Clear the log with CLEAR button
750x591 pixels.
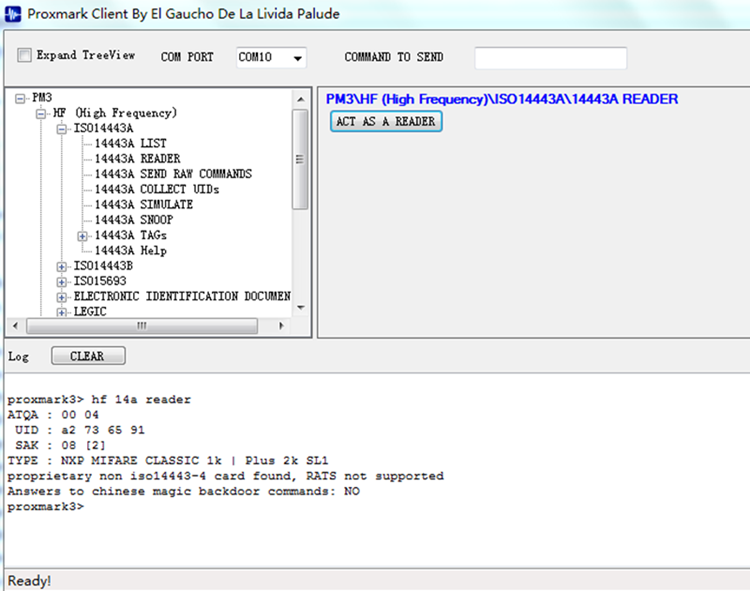pos(85,356)
